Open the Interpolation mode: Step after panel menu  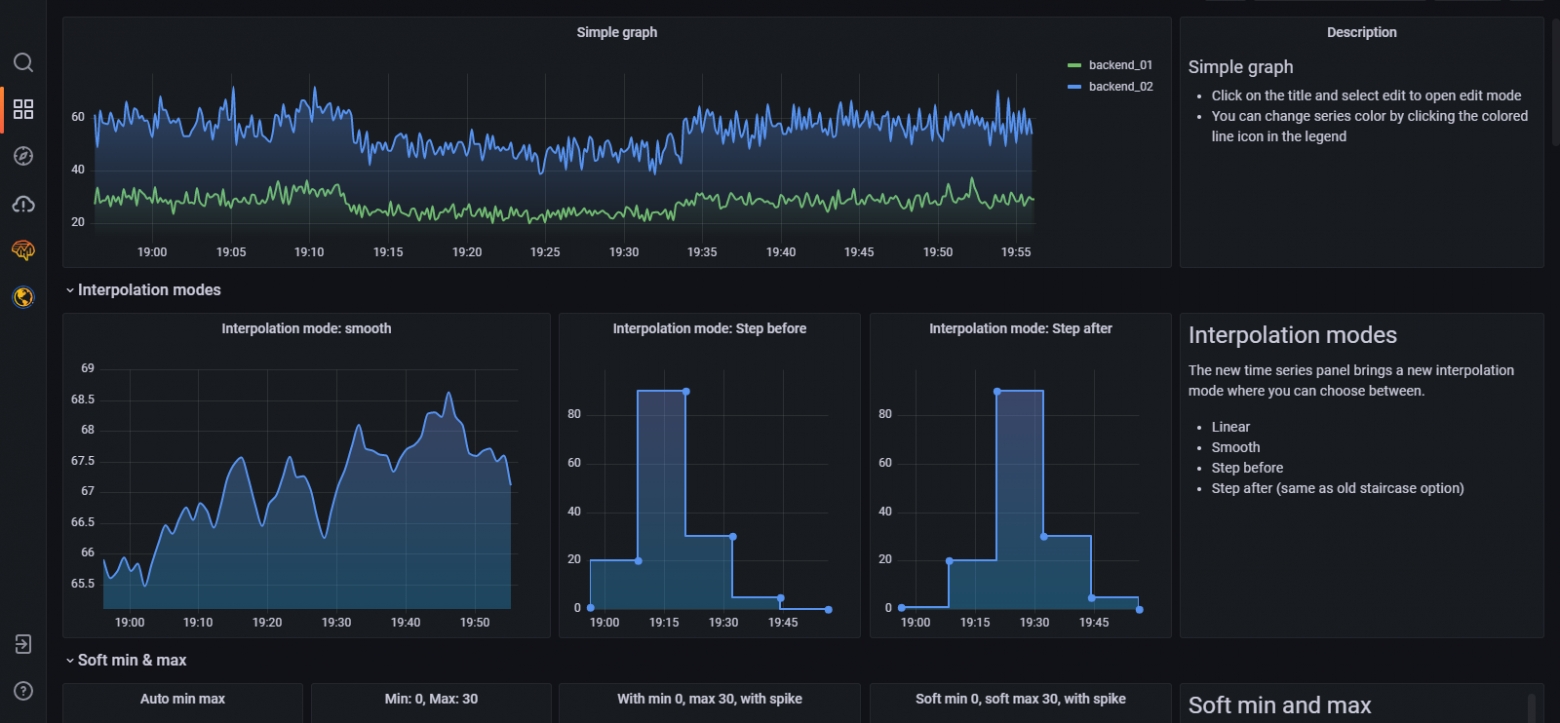tap(1020, 328)
